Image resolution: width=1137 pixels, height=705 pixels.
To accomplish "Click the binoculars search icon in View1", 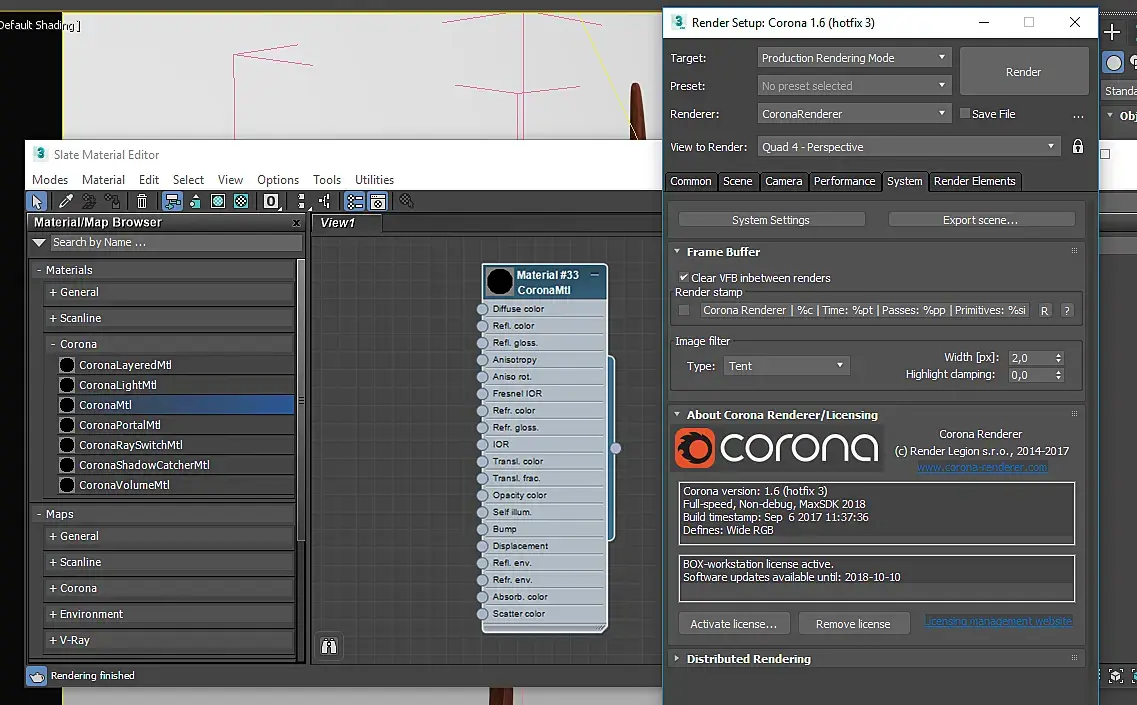I will (328, 647).
